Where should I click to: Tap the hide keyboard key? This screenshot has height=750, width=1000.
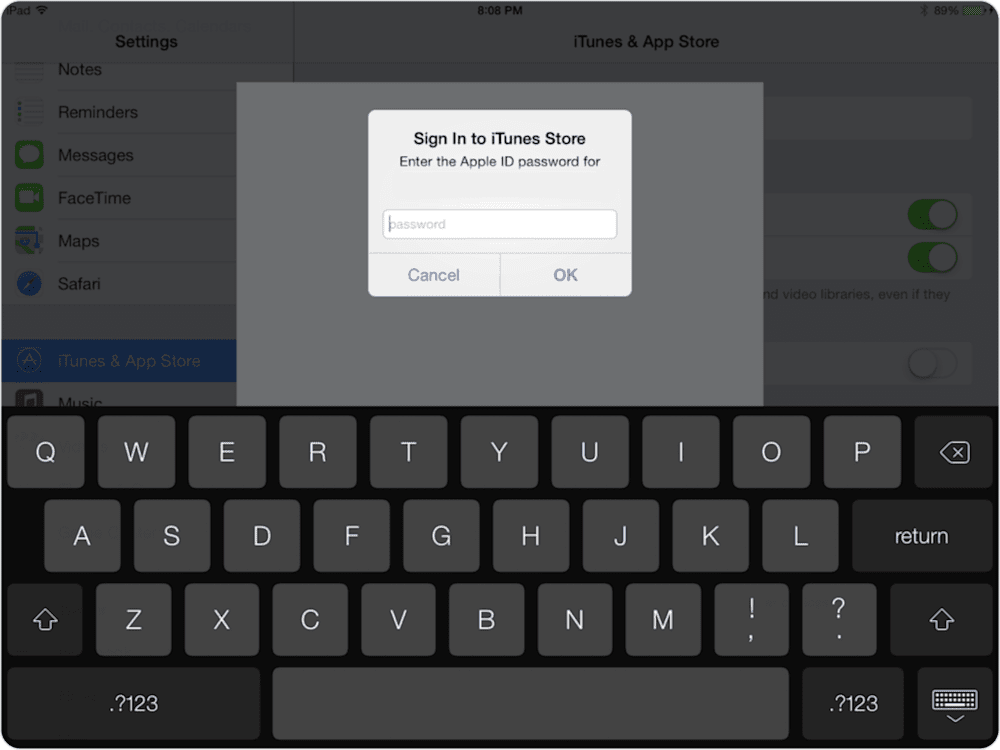point(955,704)
